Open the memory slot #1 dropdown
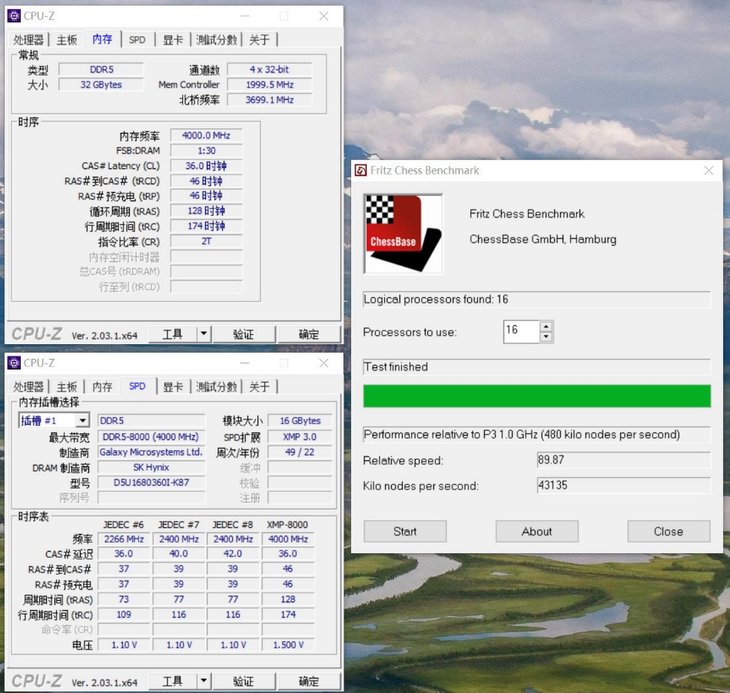The image size is (730, 693). click(x=82, y=421)
